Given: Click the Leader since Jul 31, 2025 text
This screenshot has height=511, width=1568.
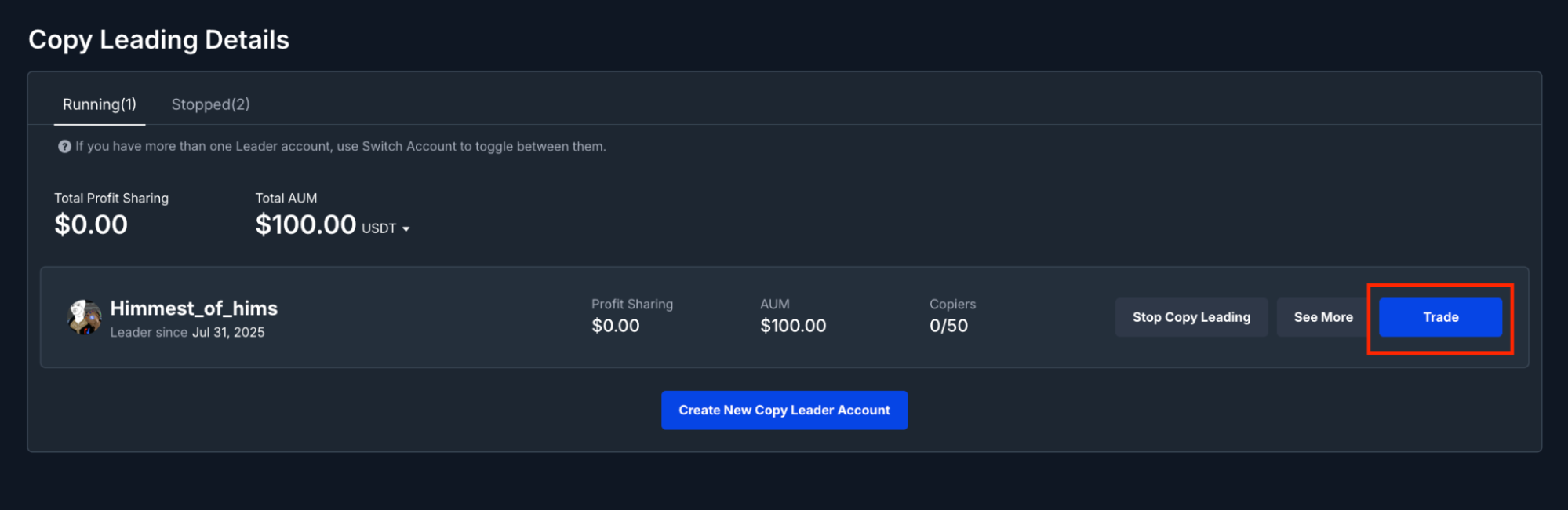Looking at the screenshot, I should pos(187,333).
